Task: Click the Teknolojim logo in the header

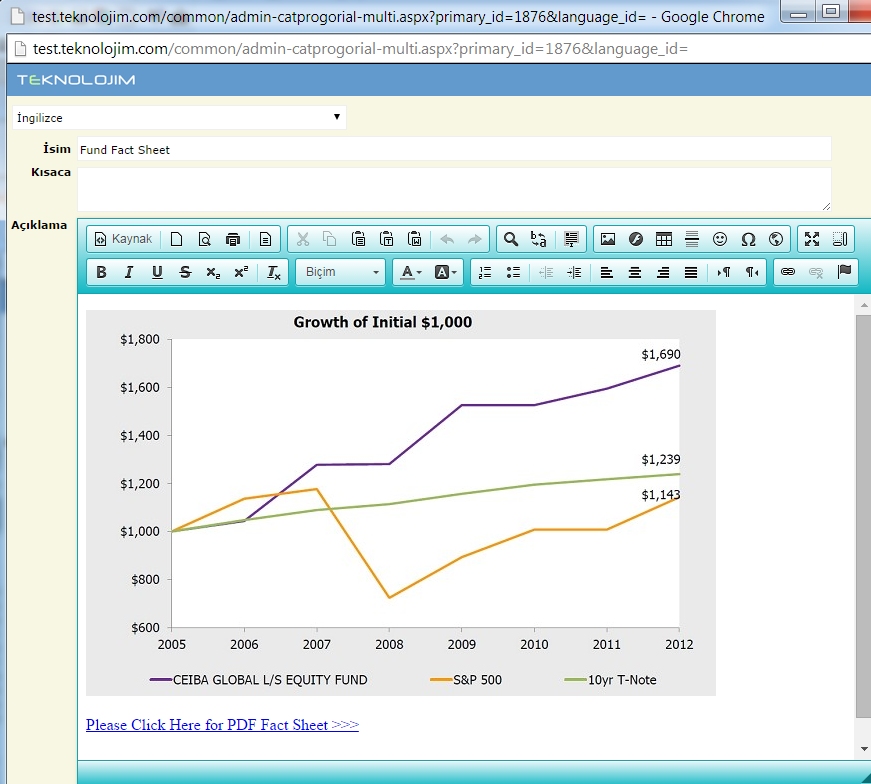Action: [x=76, y=79]
